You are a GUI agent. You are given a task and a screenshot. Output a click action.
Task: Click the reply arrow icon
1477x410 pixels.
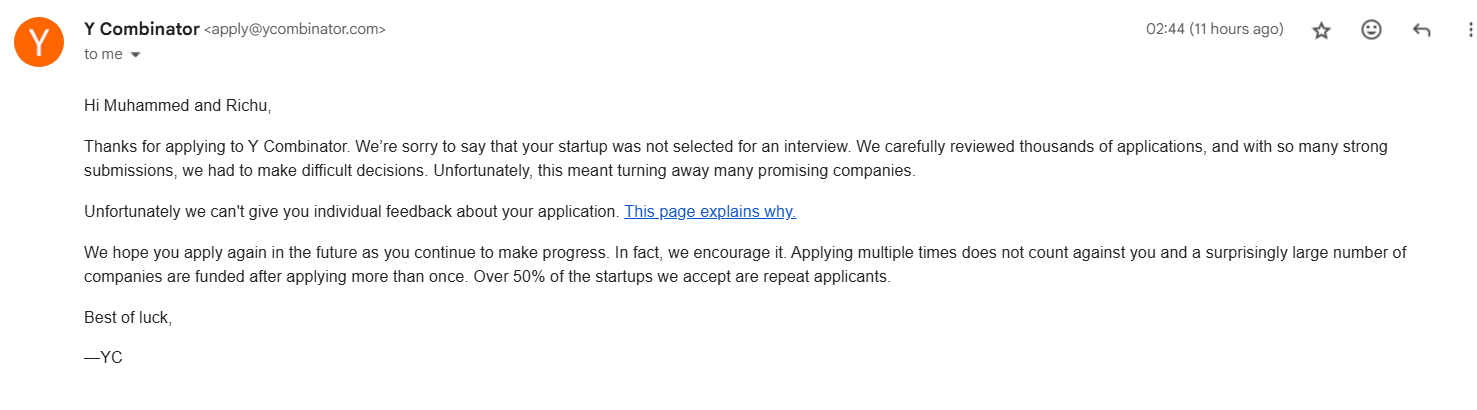coord(1421,31)
